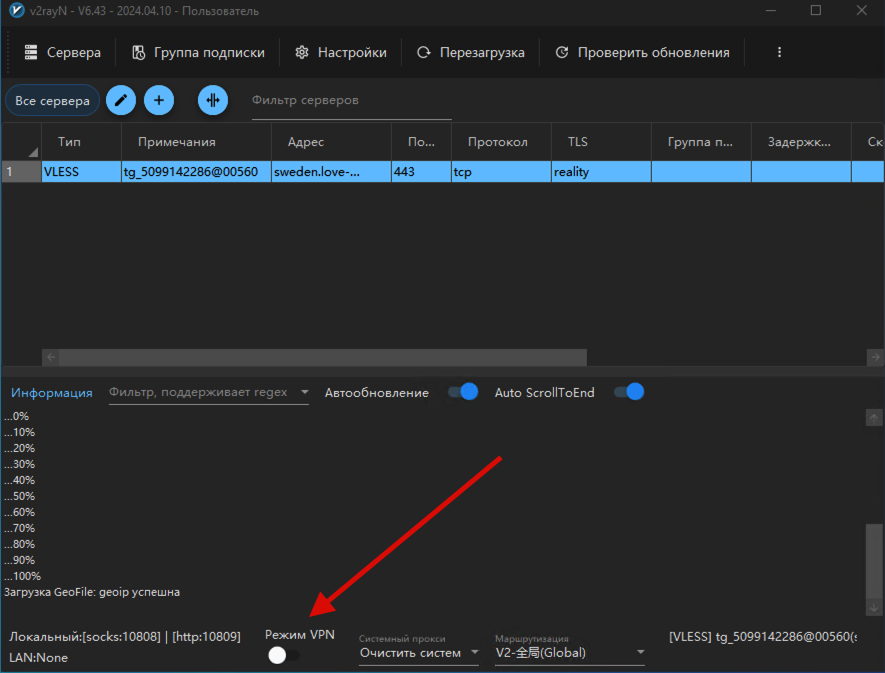Click the pencil edit group button
The image size is (885, 673).
[x=121, y=100]
